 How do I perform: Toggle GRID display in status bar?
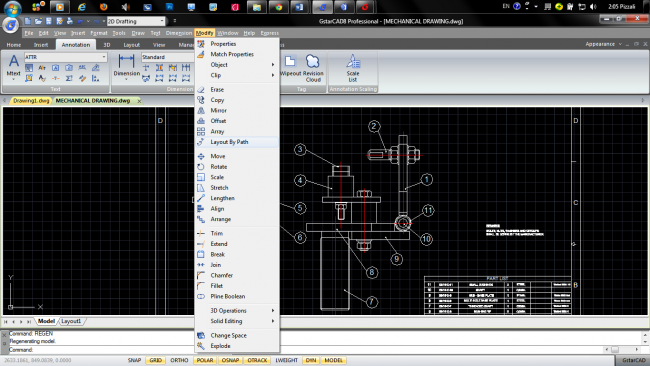coord(155,360)
